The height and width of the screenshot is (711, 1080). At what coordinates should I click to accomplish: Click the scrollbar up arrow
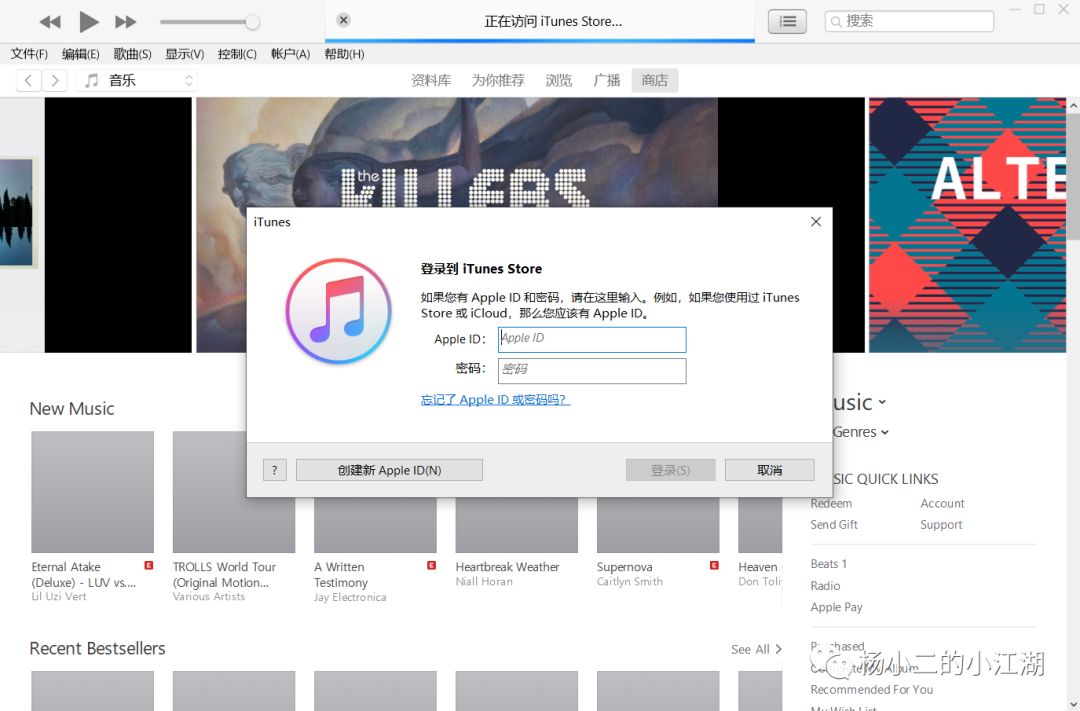tap(1073, 105)
